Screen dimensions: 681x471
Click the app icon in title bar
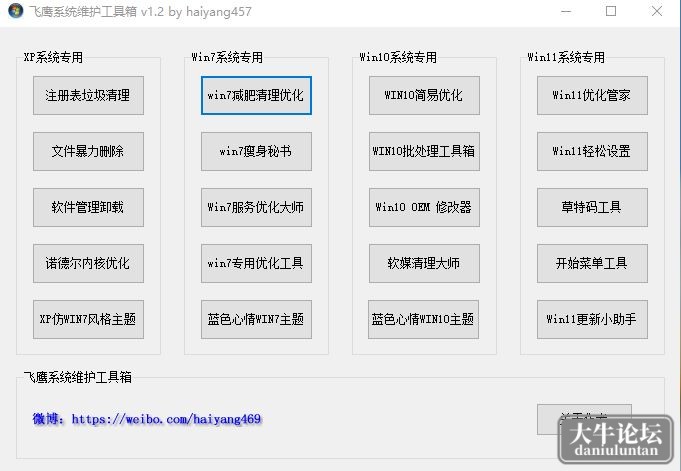click(x=16, y=11)
